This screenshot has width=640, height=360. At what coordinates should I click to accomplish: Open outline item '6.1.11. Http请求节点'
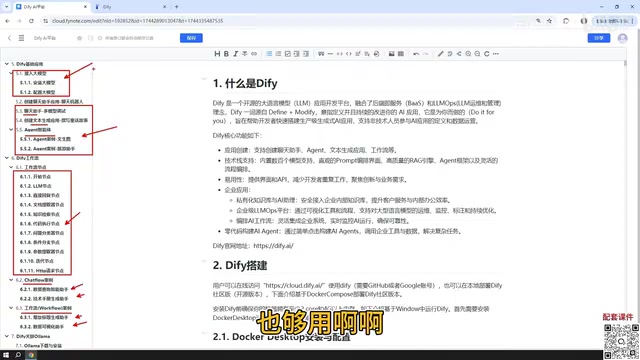coord(42,271)
